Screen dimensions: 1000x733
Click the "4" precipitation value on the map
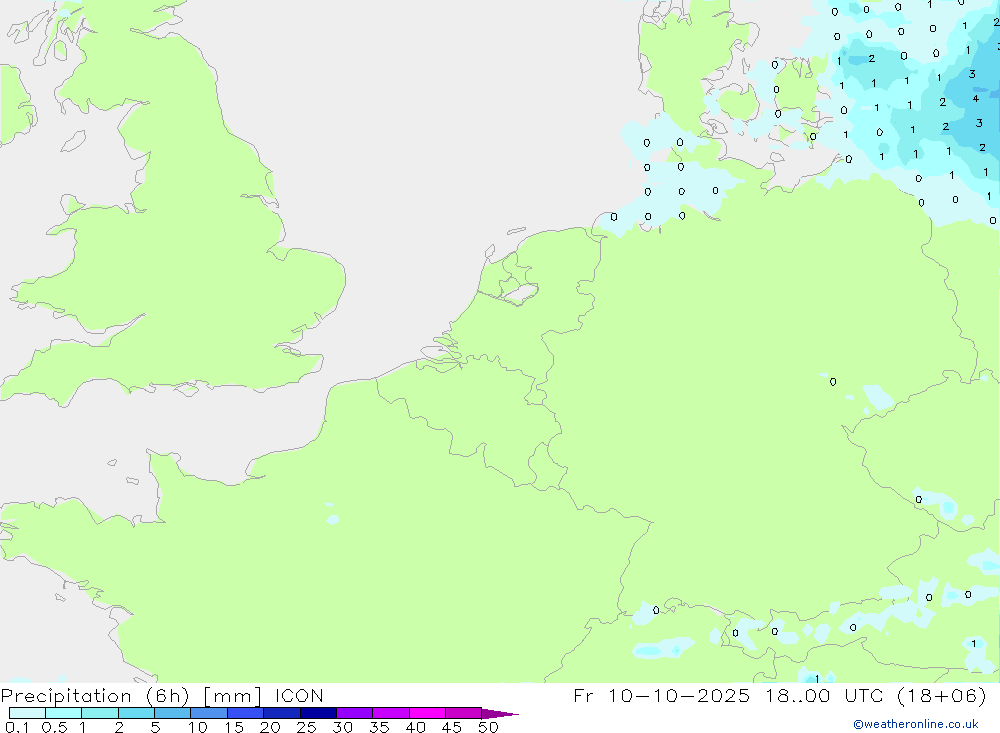976,98
